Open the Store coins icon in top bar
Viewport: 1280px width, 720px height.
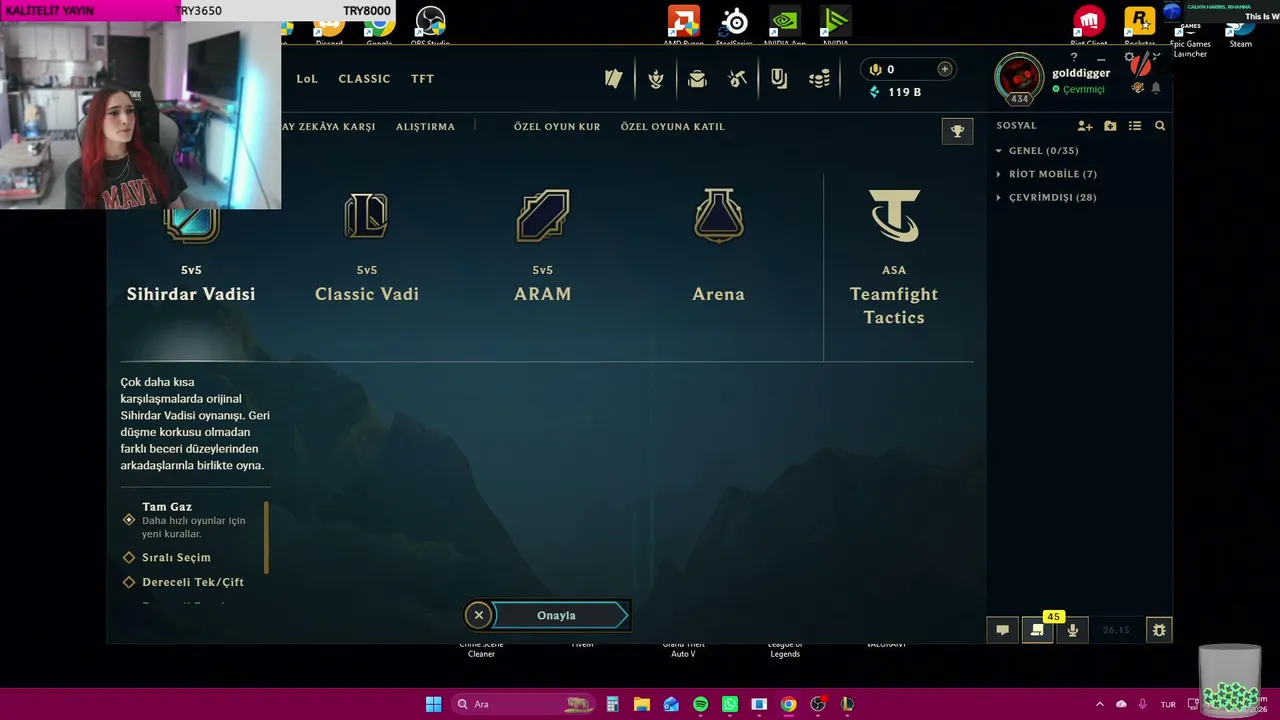820,79
